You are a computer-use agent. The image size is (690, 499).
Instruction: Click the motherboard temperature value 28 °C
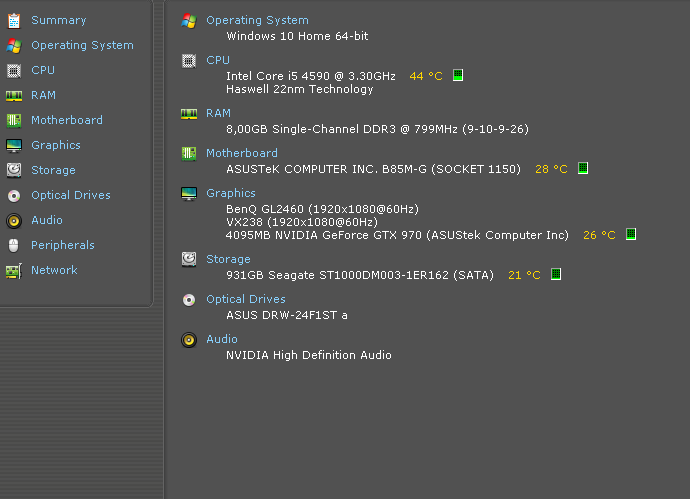(x=551, y=169)
